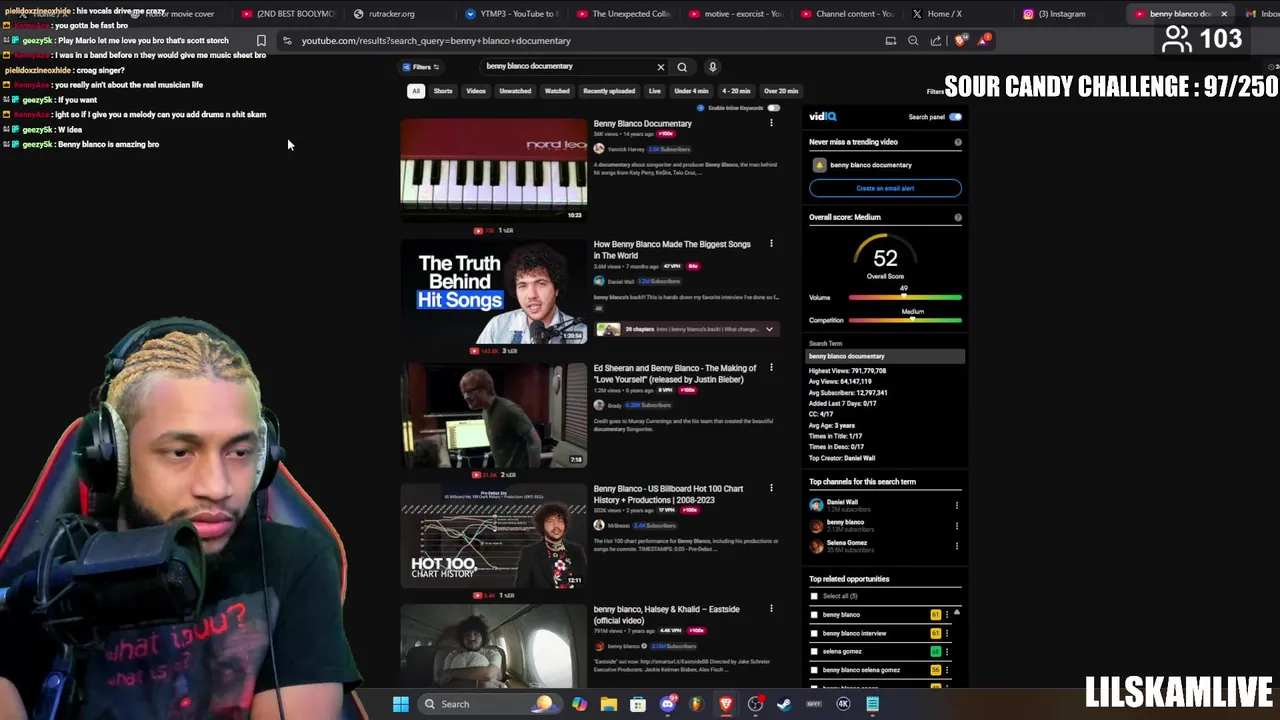
Task: Click help icon next to Never miss a trending video
Action: pos(958,142)
